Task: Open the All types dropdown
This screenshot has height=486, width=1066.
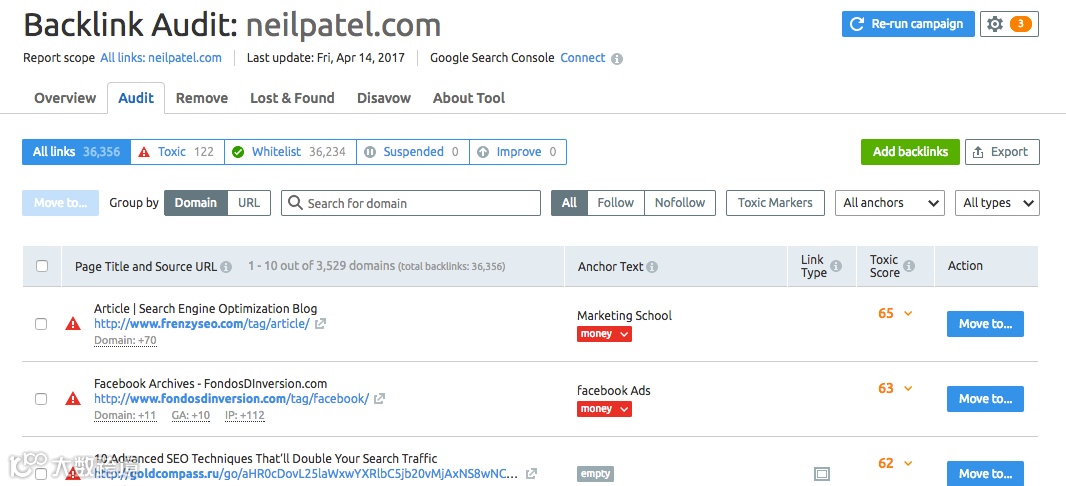Action: pos(997,203)
